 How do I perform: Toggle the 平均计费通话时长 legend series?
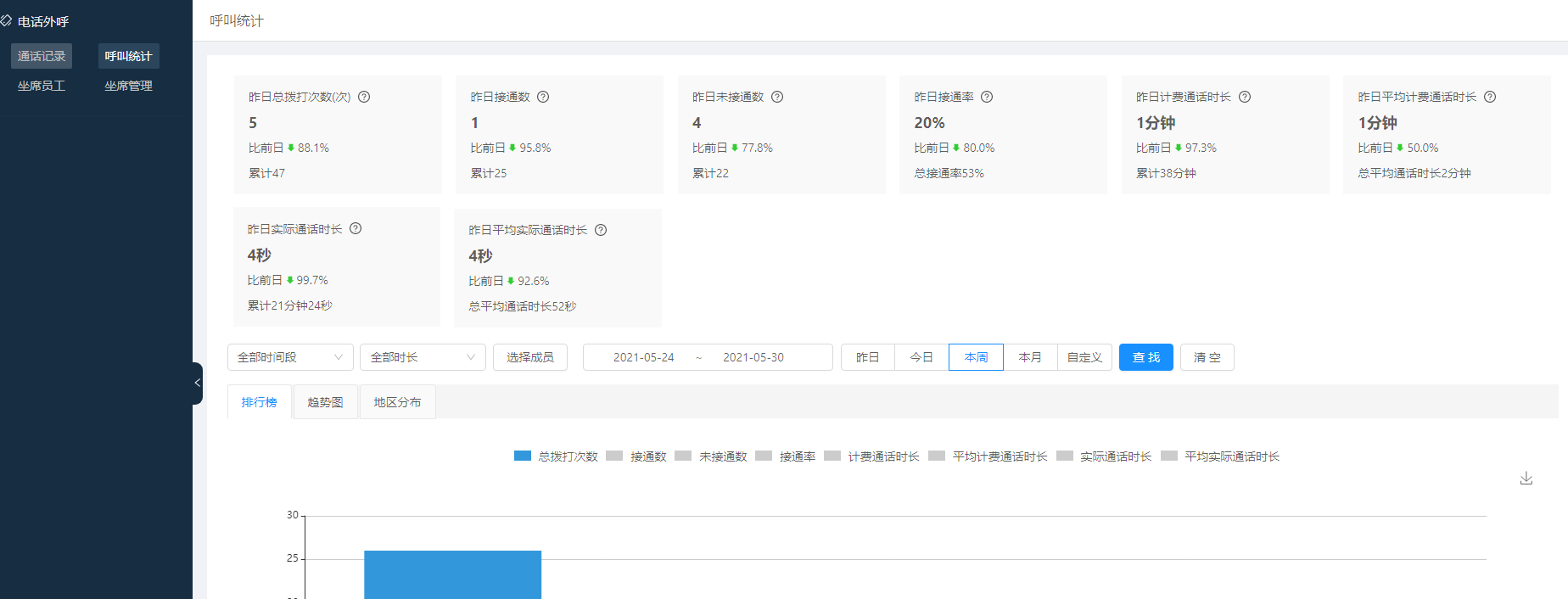pyautogui.click(x=988, y=456)
